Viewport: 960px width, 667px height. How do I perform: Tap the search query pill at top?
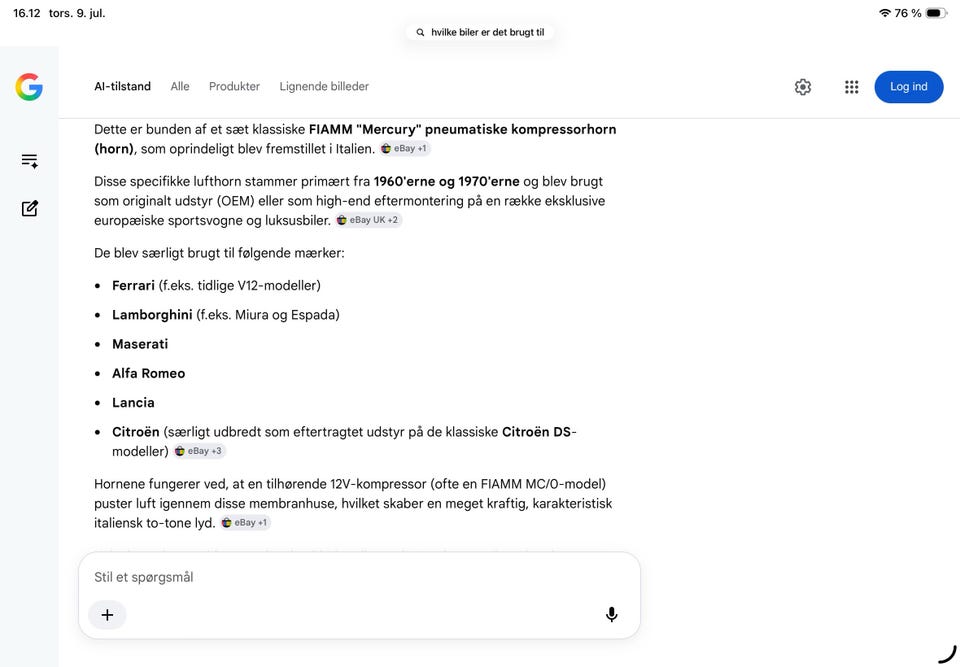[x=481, y=32]
